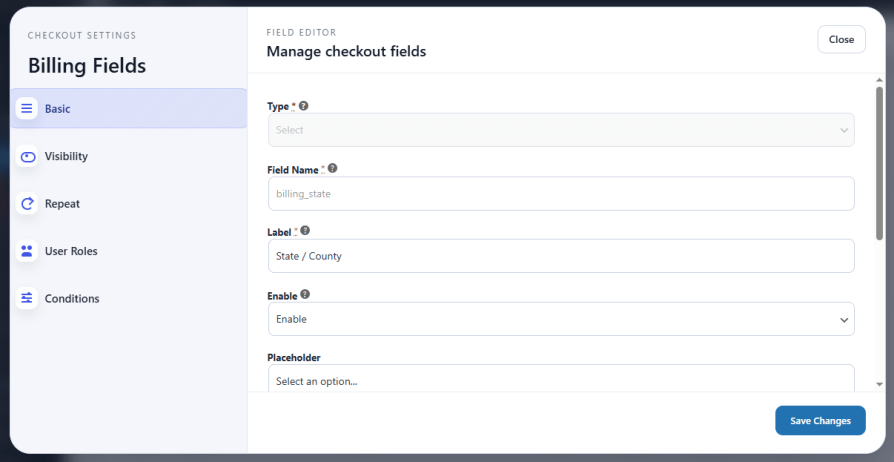Open the Type select dropdown
Screen dimensions: 894x462
pos(560,130)
